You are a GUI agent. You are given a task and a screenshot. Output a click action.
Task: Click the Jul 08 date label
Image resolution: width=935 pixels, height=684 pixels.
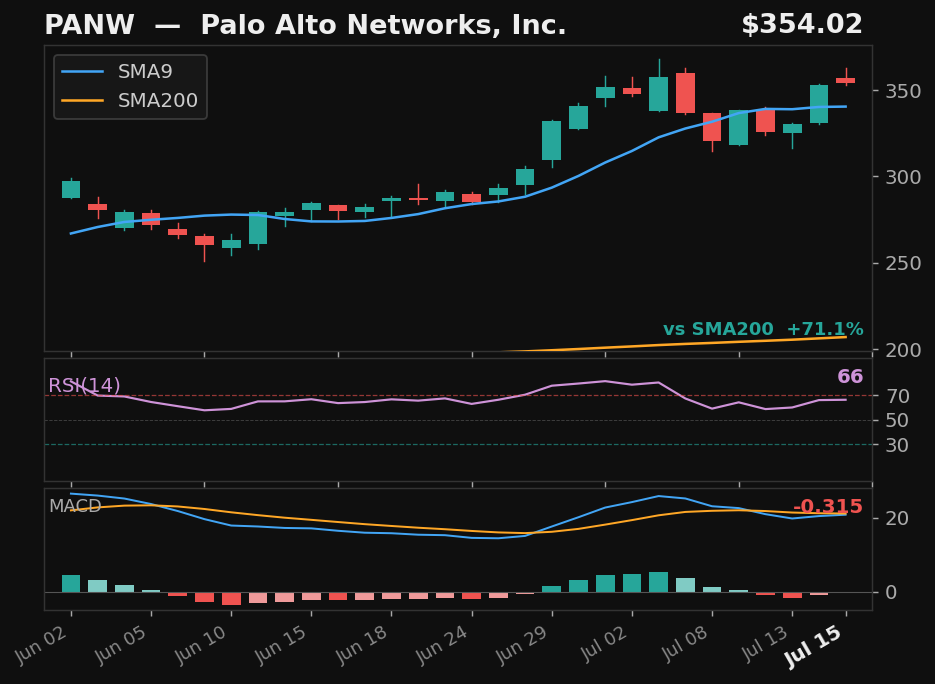tap(682, 645)
